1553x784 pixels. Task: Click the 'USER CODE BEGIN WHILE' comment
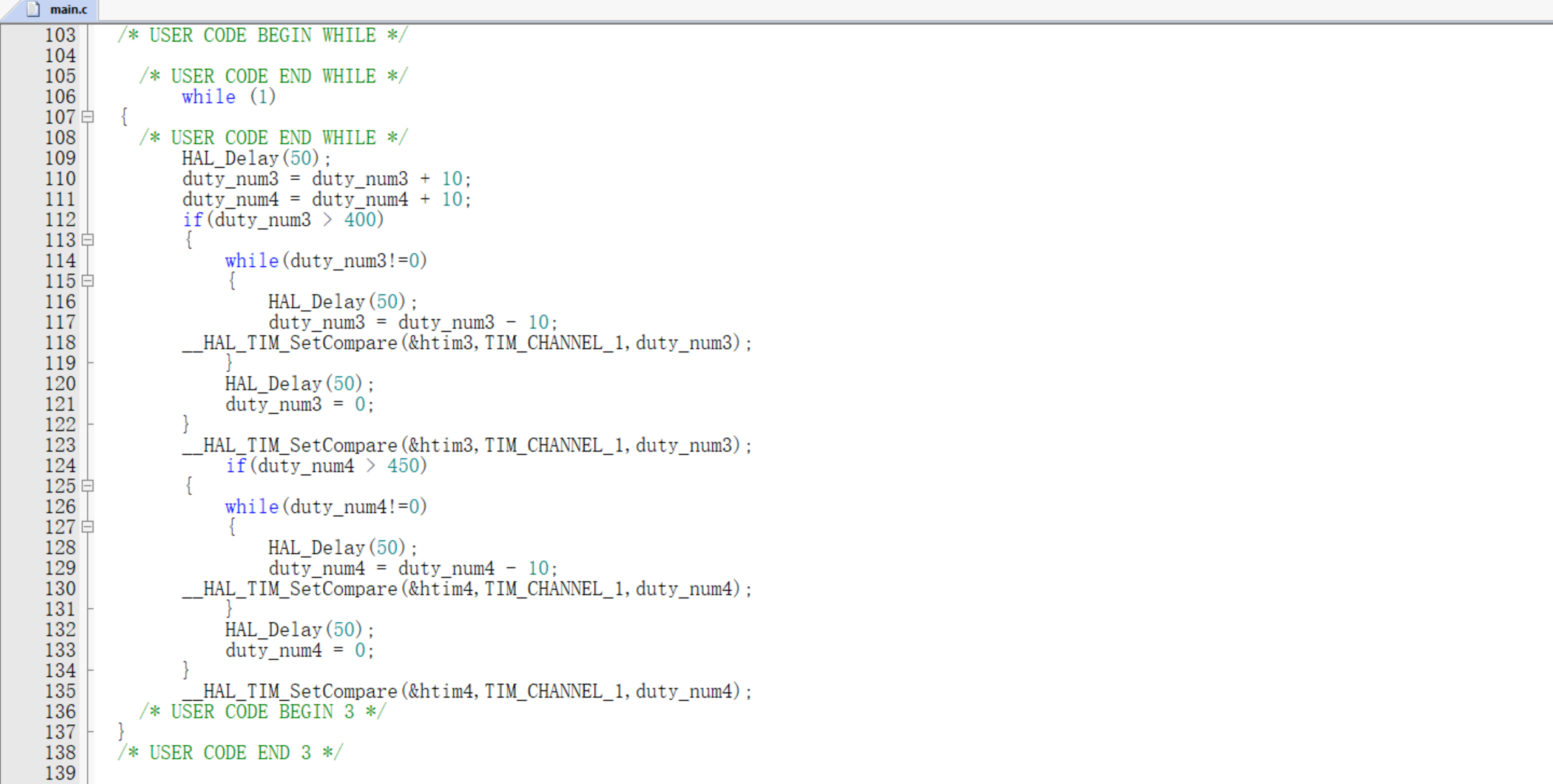coord(263,35)
